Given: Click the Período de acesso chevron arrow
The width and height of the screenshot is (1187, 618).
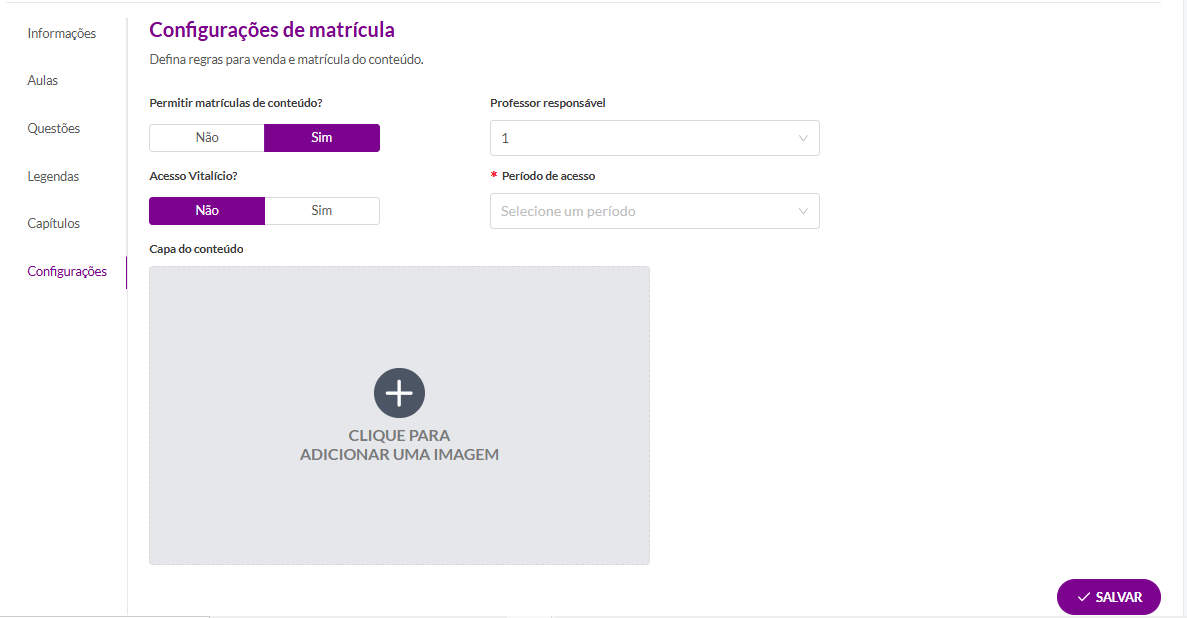Looking at the screenshot, I should [802, 211].
